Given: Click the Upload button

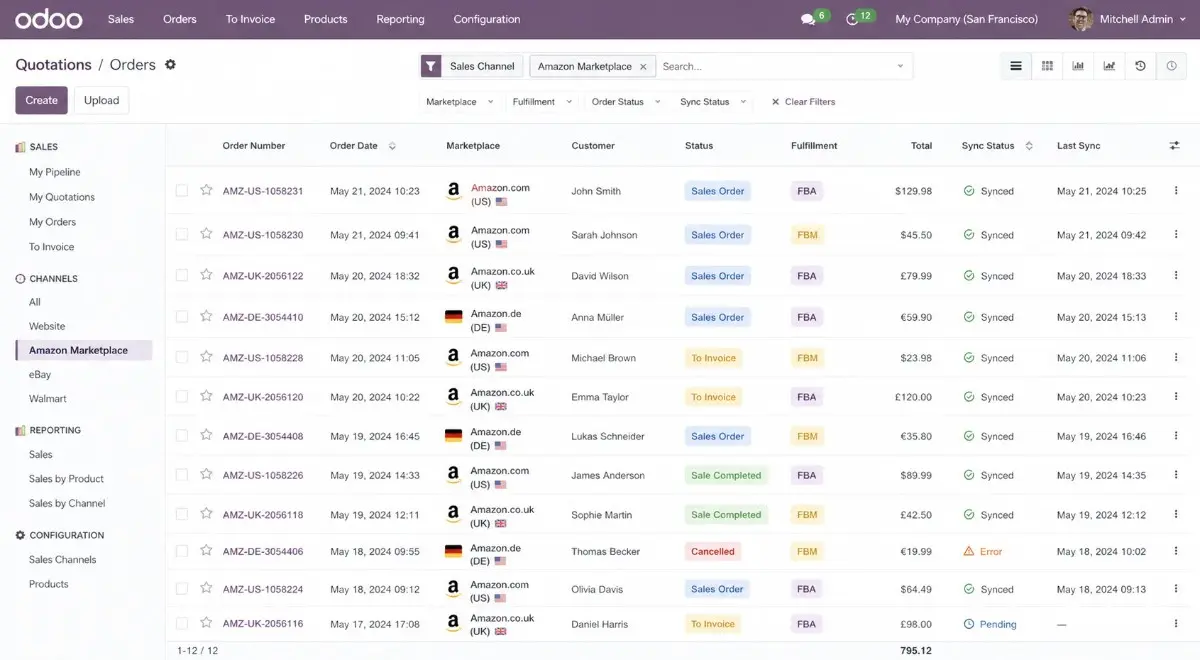Looking at the screenshot, I should 101,100.
